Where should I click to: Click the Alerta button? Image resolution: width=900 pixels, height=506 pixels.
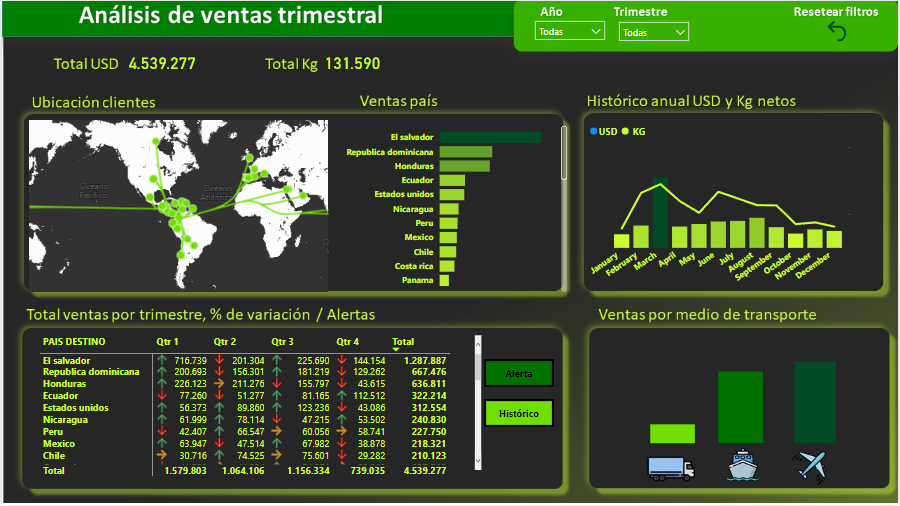click(519, 373)
